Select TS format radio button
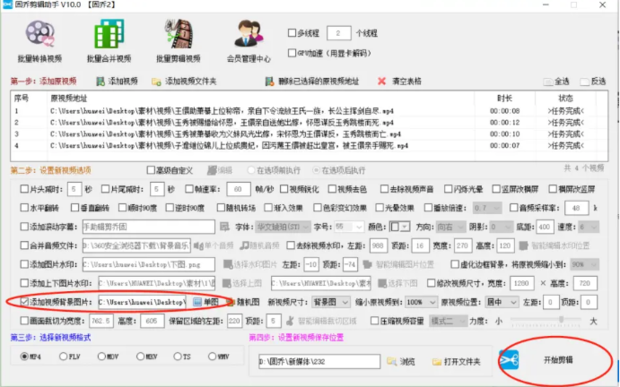 [x=178, y=357]
